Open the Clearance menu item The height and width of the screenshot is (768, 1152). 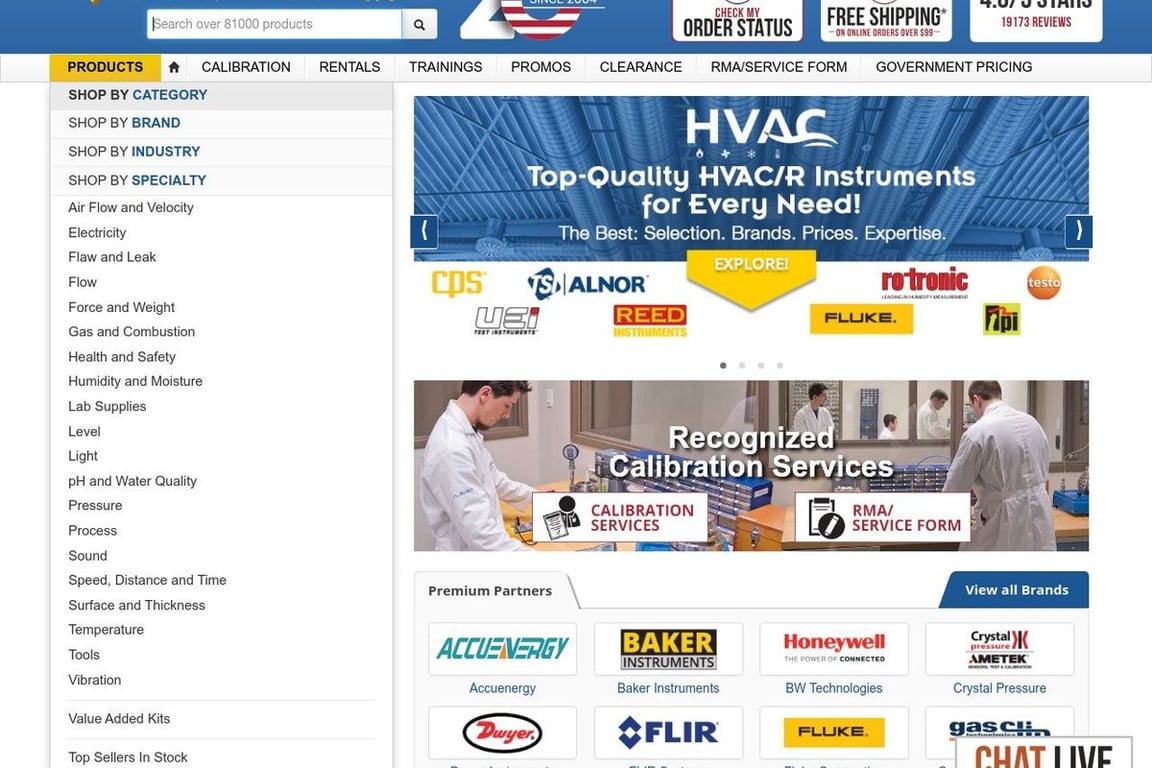641,67
